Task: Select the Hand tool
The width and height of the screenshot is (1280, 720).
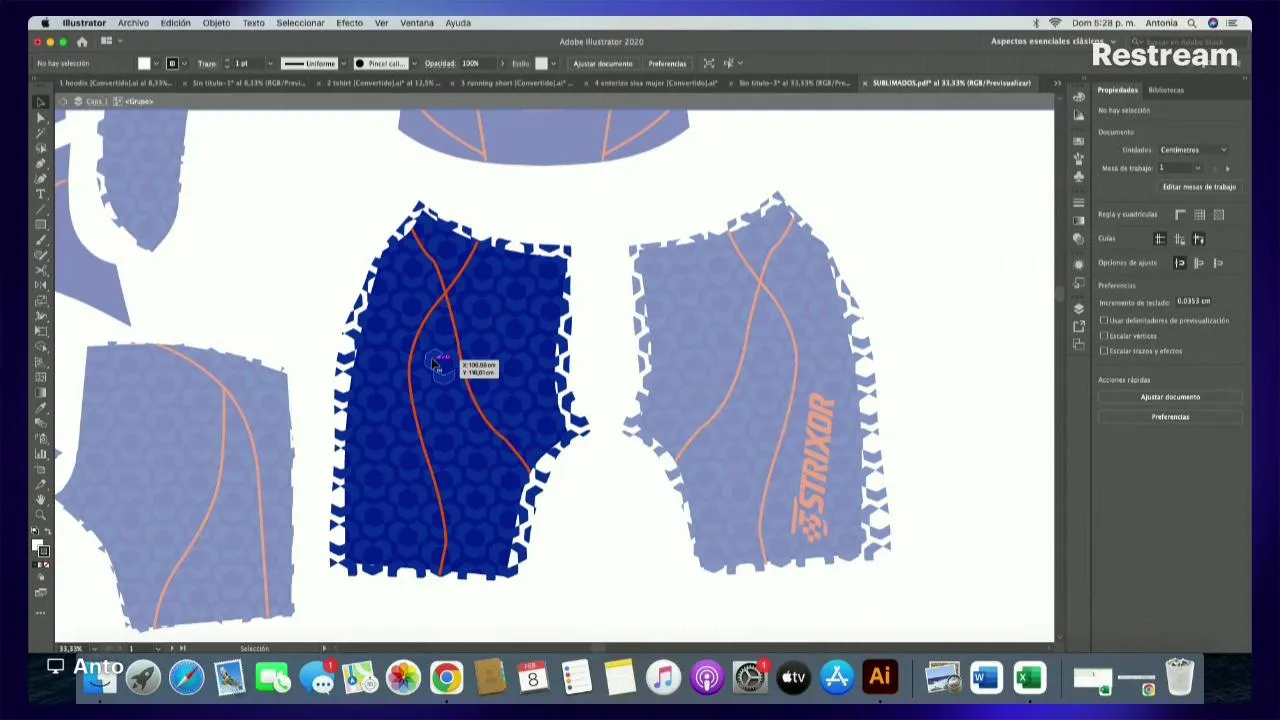Action: click(x=41, y=499)
